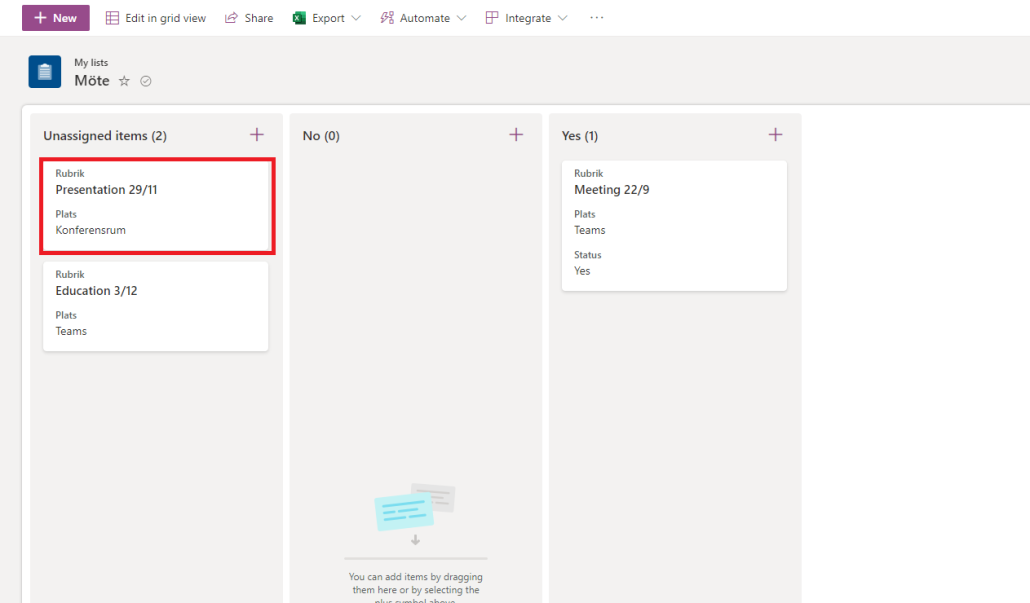Screen dimensions: 1030x603
Task: Click the Export label
Action: [328, 18]
